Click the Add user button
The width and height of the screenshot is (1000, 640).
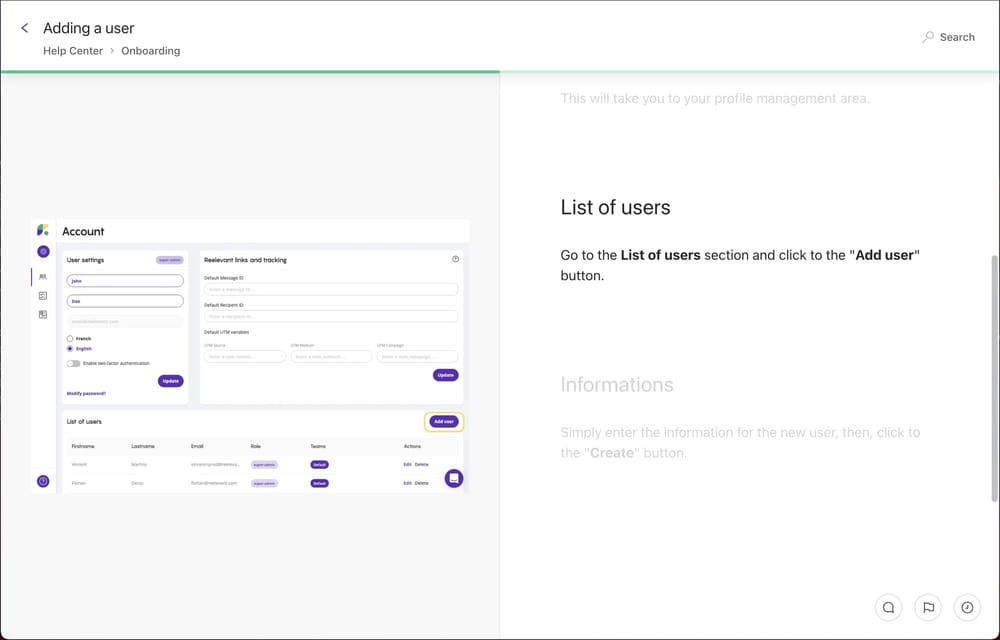tap(444, 421)
